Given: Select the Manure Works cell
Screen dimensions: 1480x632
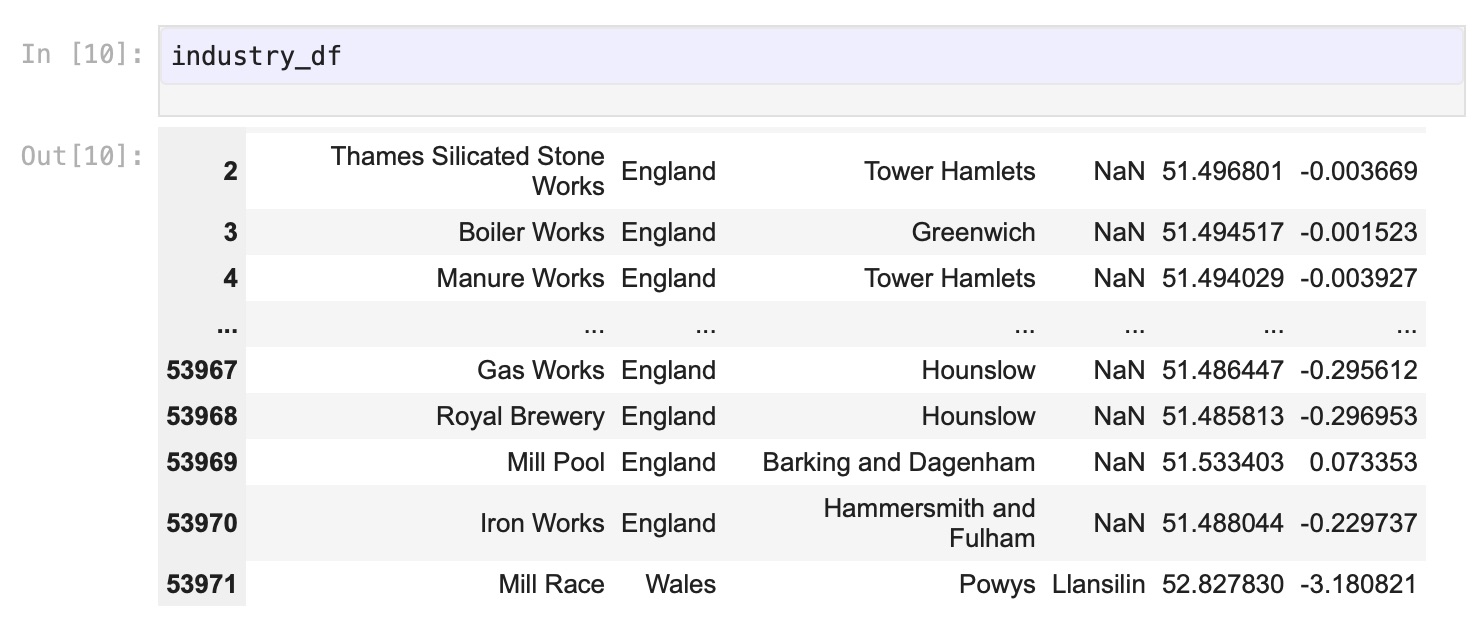Looking at the screenshot, I should click(x=520, y=278).
